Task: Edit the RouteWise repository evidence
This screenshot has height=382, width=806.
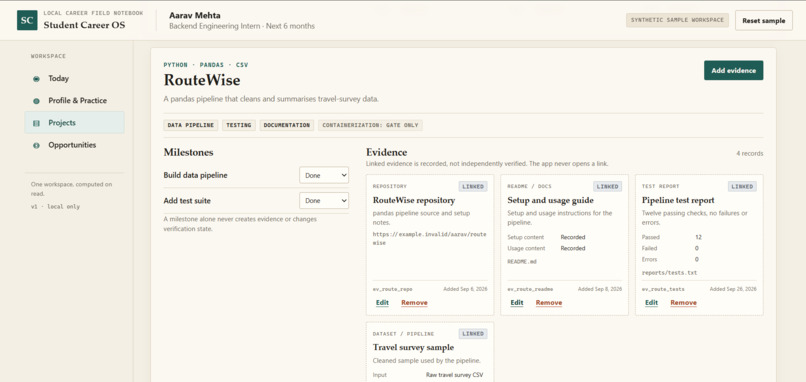Action: pyautogui.click(x=382, y=303)
